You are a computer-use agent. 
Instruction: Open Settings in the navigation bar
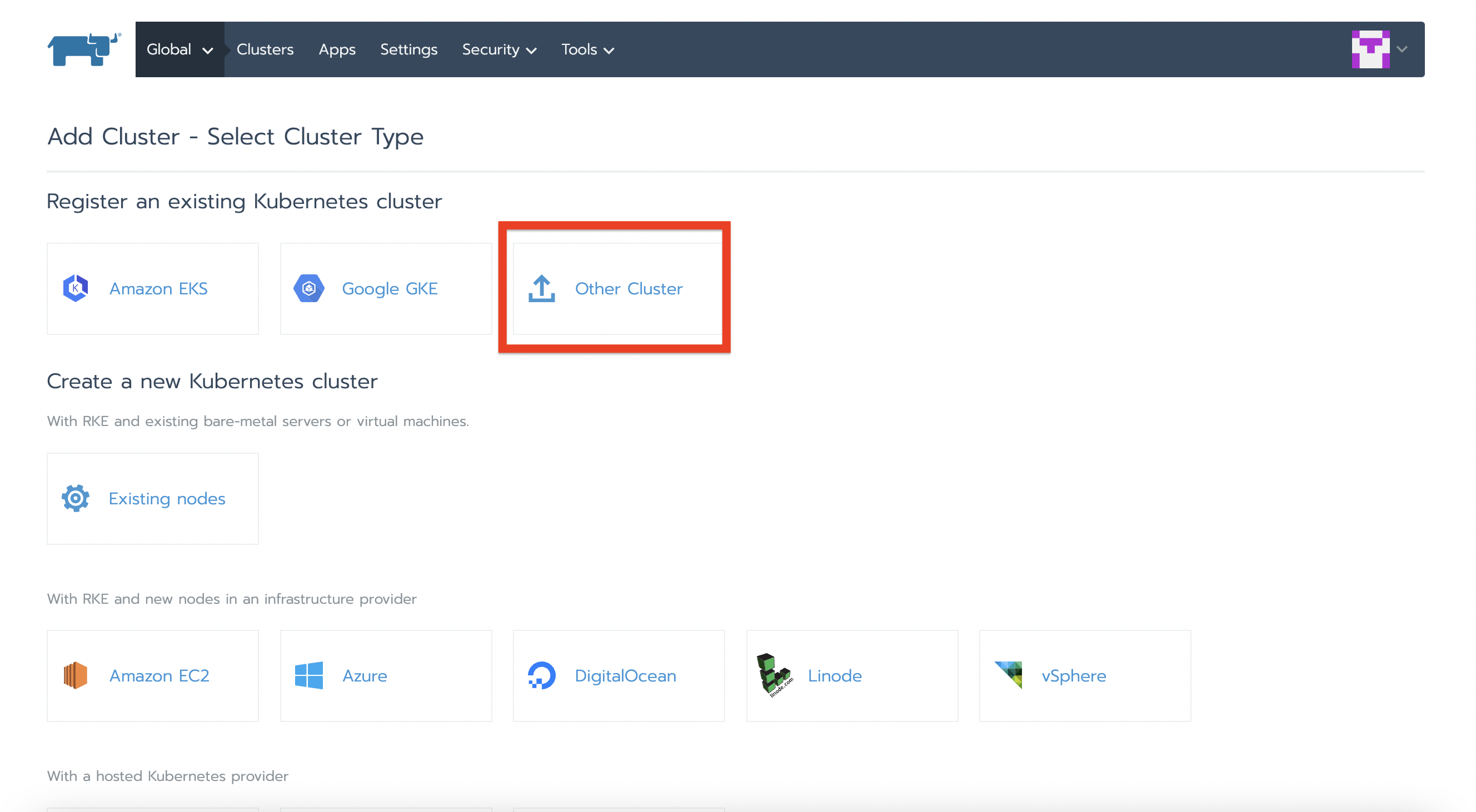click(x=408, y=49)
